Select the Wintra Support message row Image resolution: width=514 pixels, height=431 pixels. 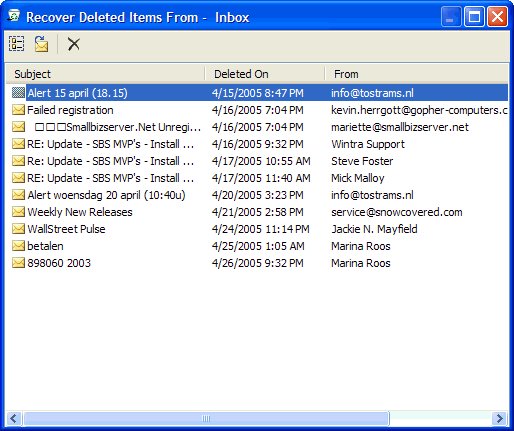tap(257, 144)
